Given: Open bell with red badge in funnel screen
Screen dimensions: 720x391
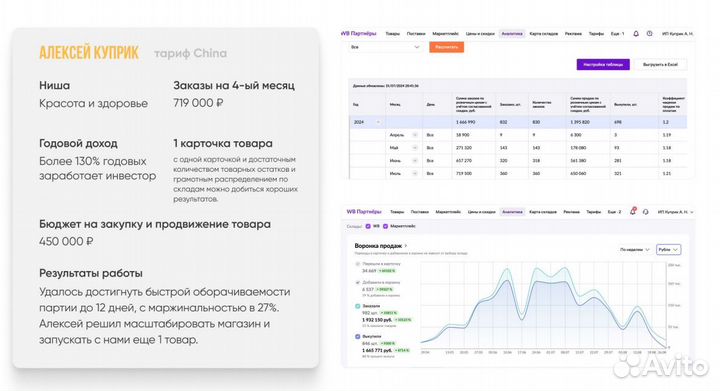Looking at the screenshot, I should (x=633, y=211).
